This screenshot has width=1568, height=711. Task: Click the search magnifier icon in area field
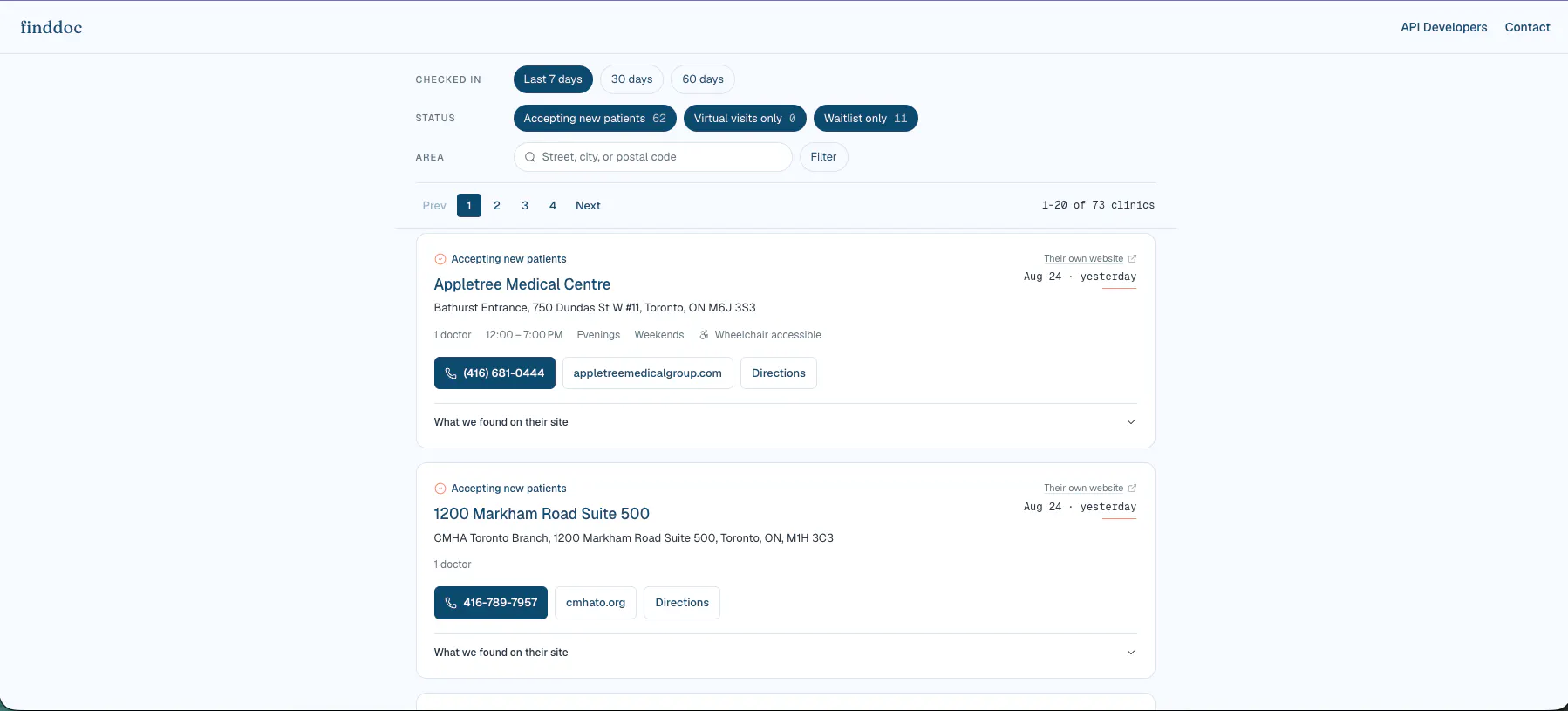[x=530, y=157]
